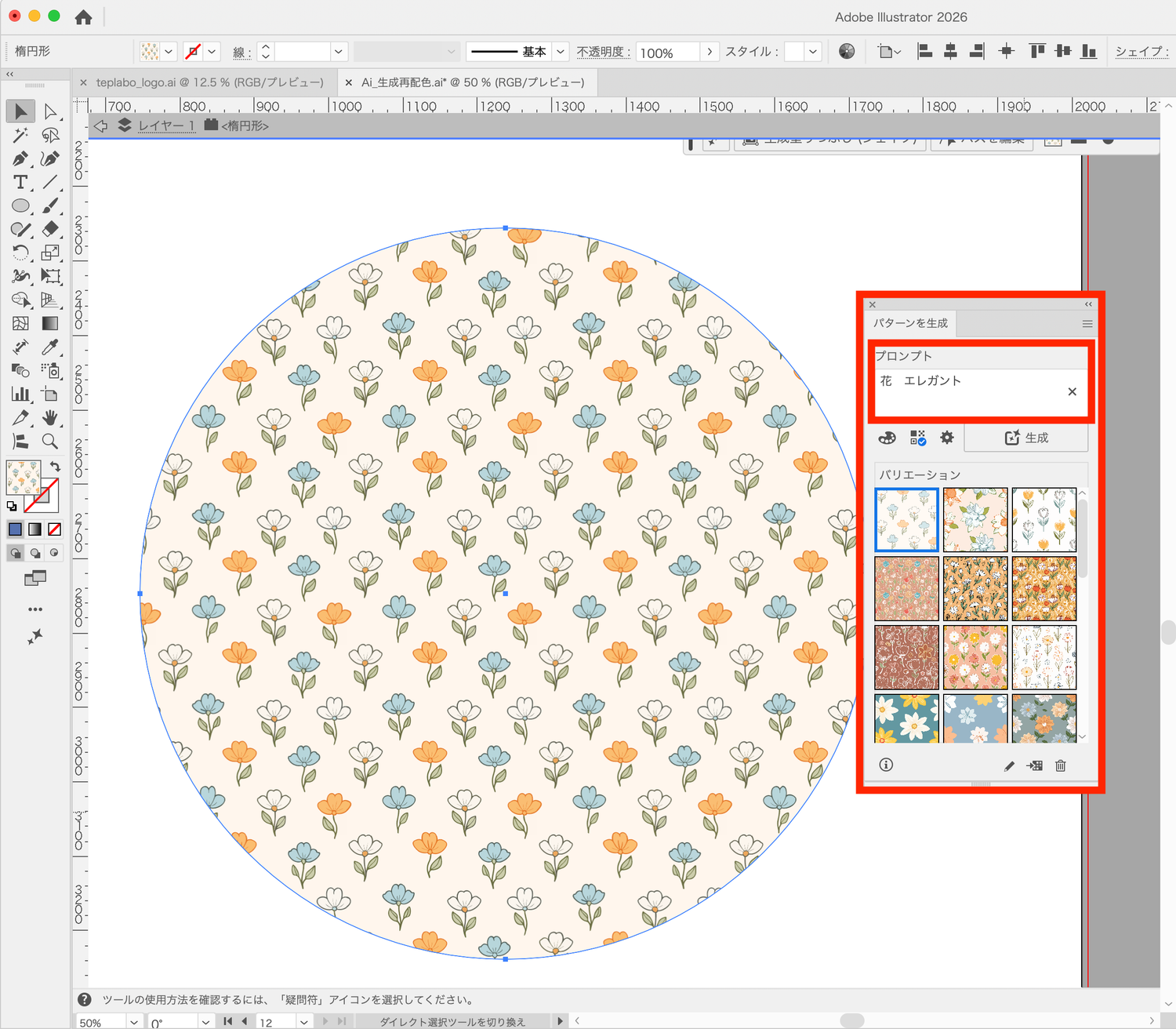
Task: Open the brush definition 基本 dropdown
Action: tap(561, 52)
